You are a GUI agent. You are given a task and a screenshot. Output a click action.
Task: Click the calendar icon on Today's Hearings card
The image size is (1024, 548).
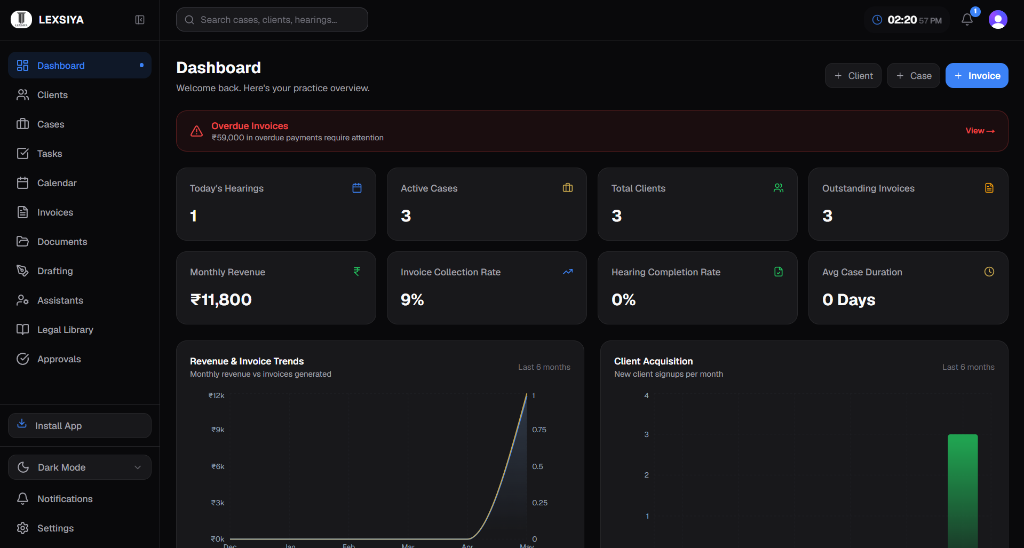(x=357, y=188)
